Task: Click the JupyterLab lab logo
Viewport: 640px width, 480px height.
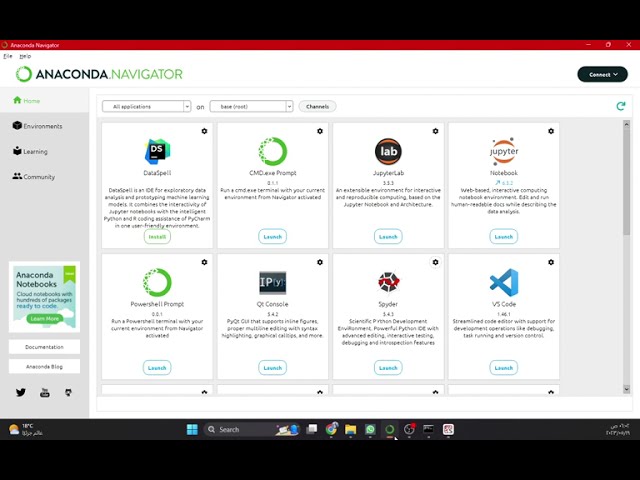Action: pyautogui.click(x=388, y=151)
